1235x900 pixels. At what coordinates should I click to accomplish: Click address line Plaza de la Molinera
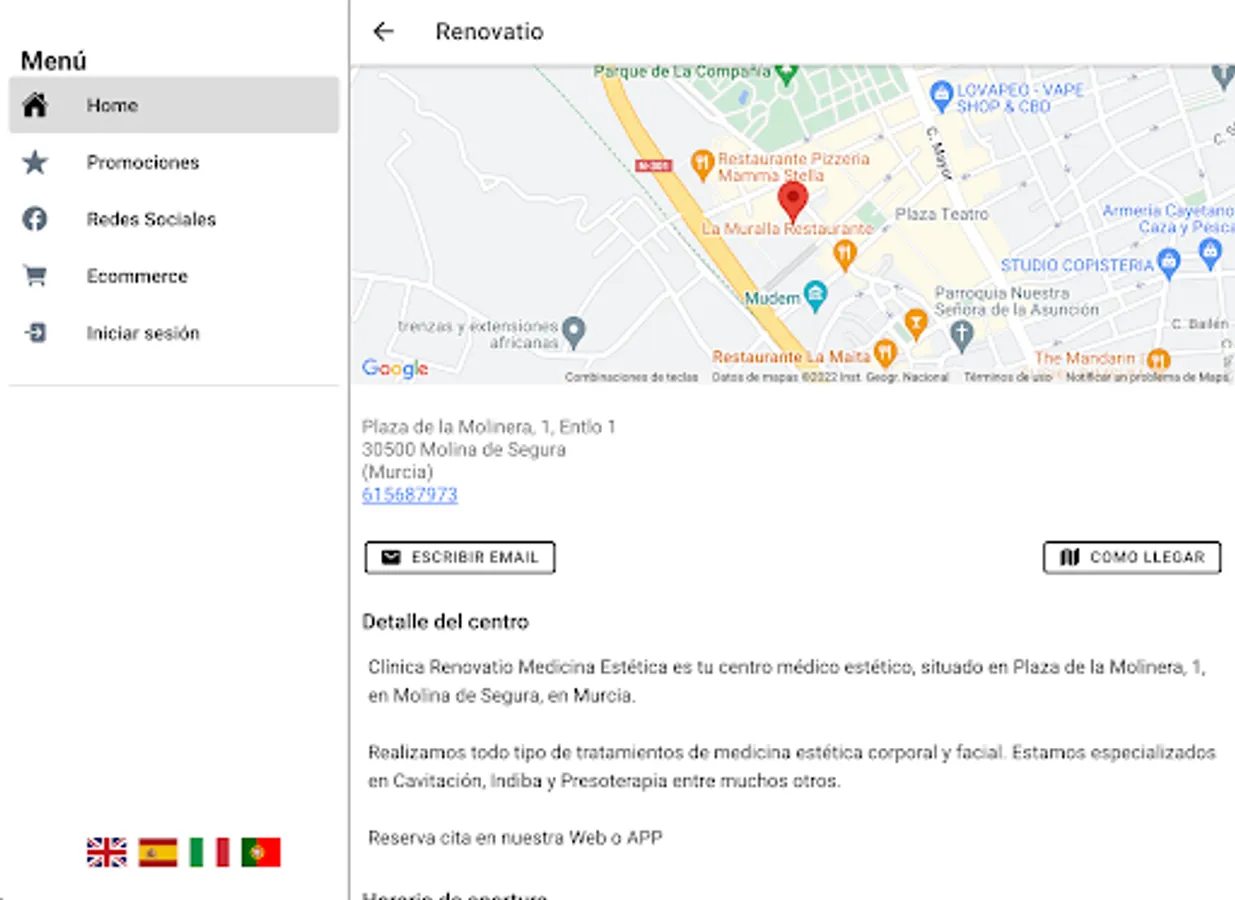[489, 427]
